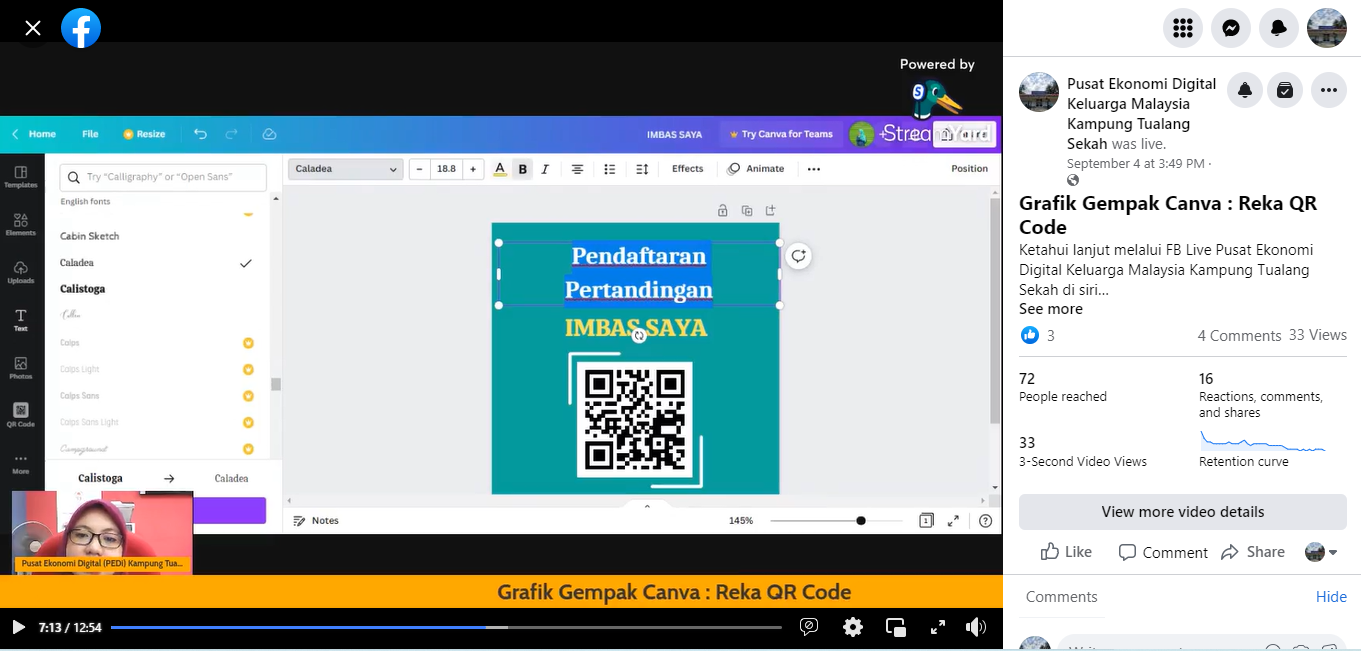Toggle italic formatting
1361x651 pixels.
[545, 169]
